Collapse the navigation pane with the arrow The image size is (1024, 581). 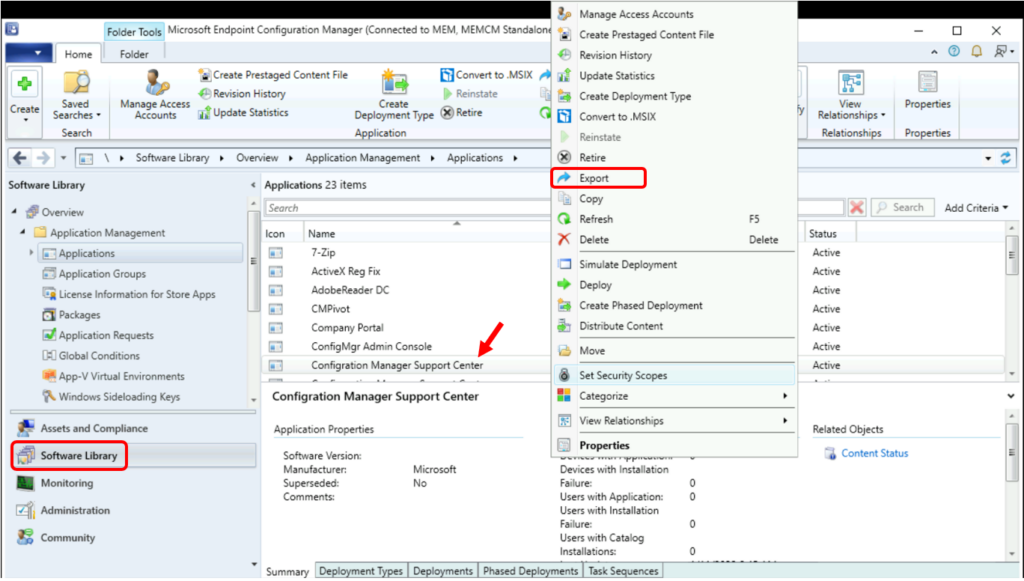(x=253, y=185)
